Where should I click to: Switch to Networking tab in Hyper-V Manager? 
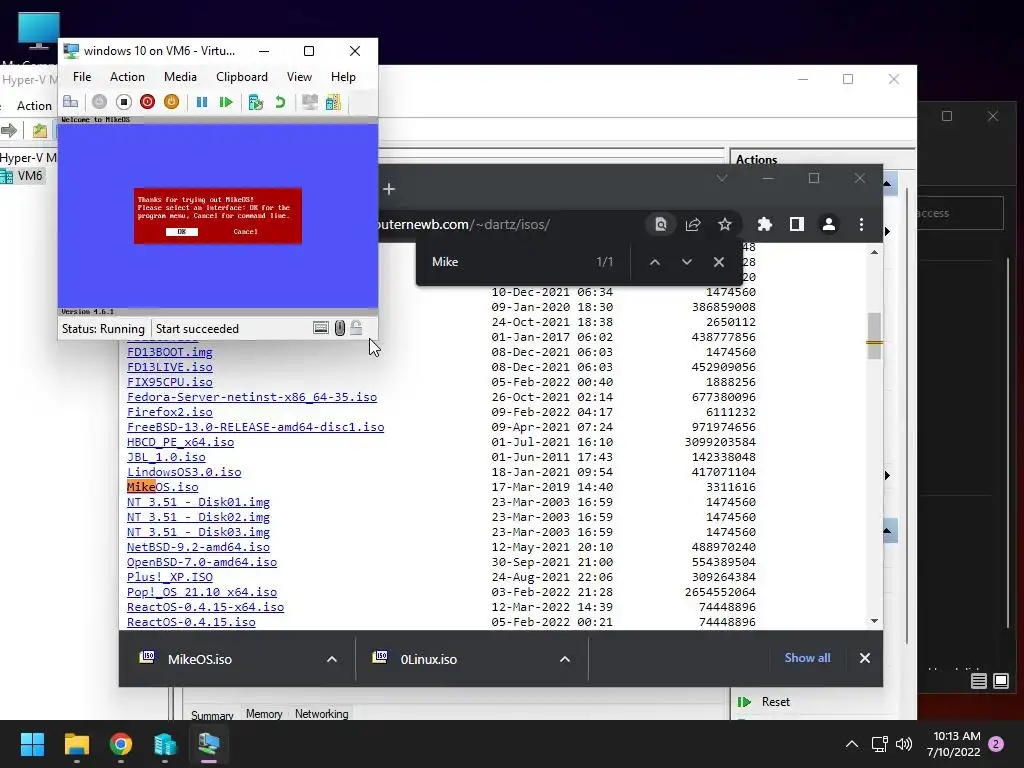point(321,714)
